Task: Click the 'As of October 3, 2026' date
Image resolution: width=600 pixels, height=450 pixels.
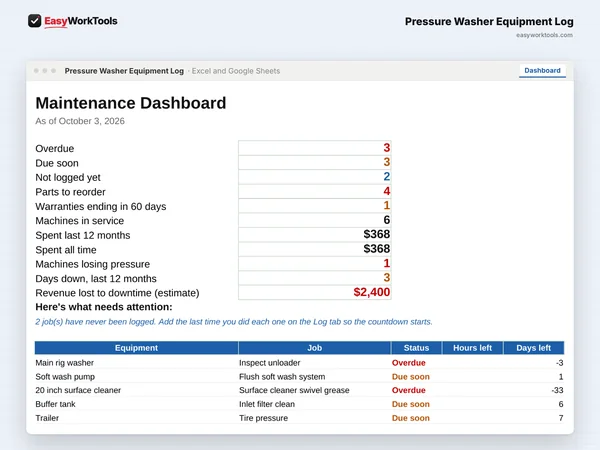Action: coord(80,121)
